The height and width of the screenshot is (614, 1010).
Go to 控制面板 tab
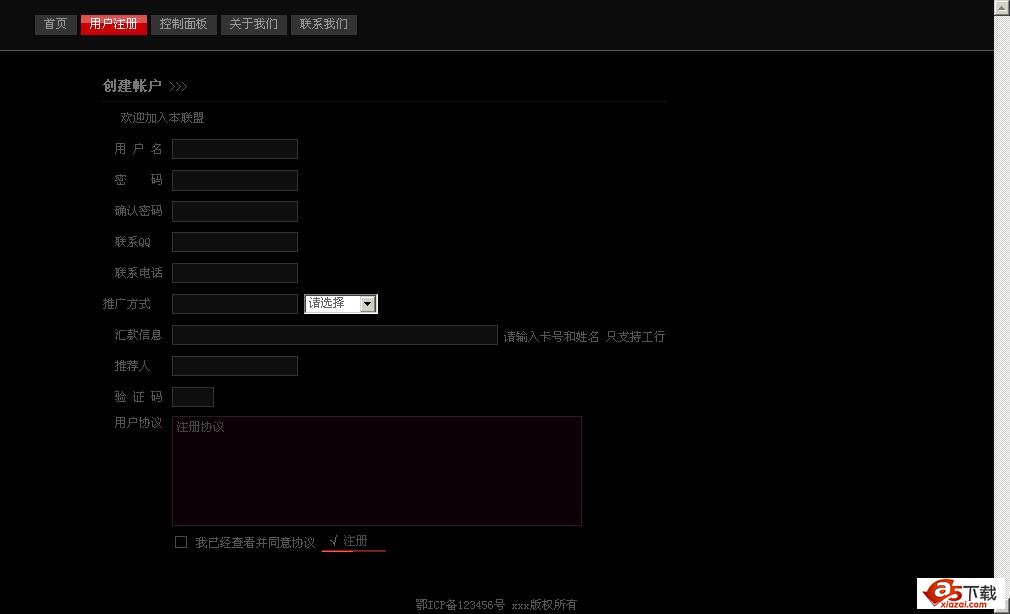click(184, 24)
